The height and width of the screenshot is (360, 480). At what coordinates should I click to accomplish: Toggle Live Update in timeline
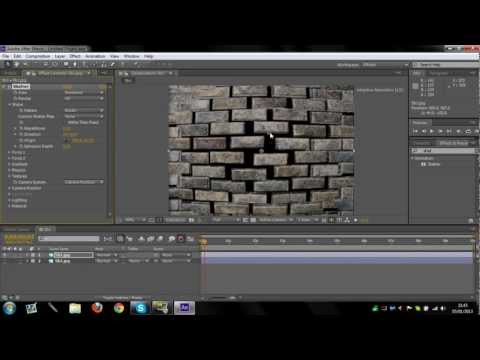point(120,239)
